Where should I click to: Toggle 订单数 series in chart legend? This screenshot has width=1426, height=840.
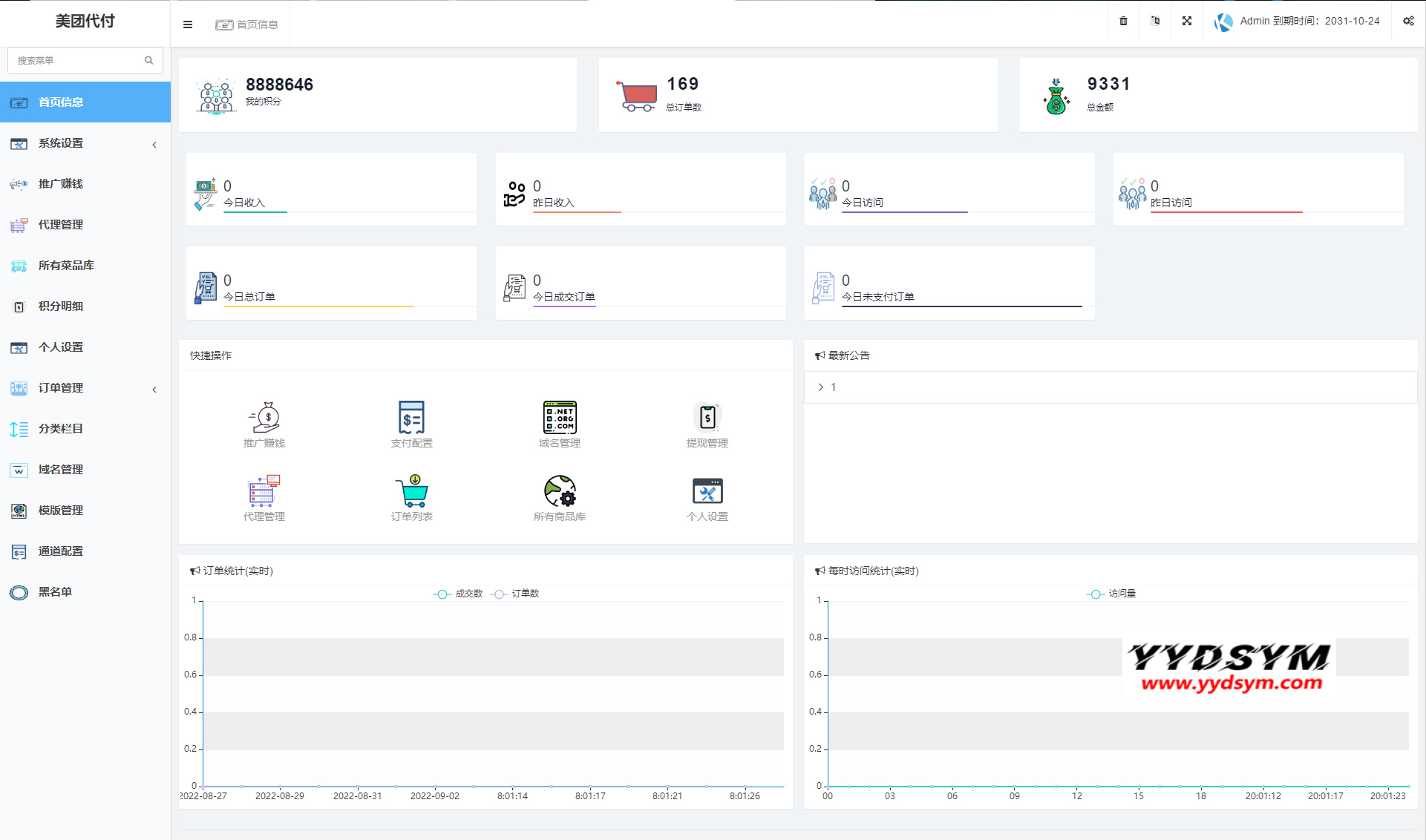tap(515, 594)
